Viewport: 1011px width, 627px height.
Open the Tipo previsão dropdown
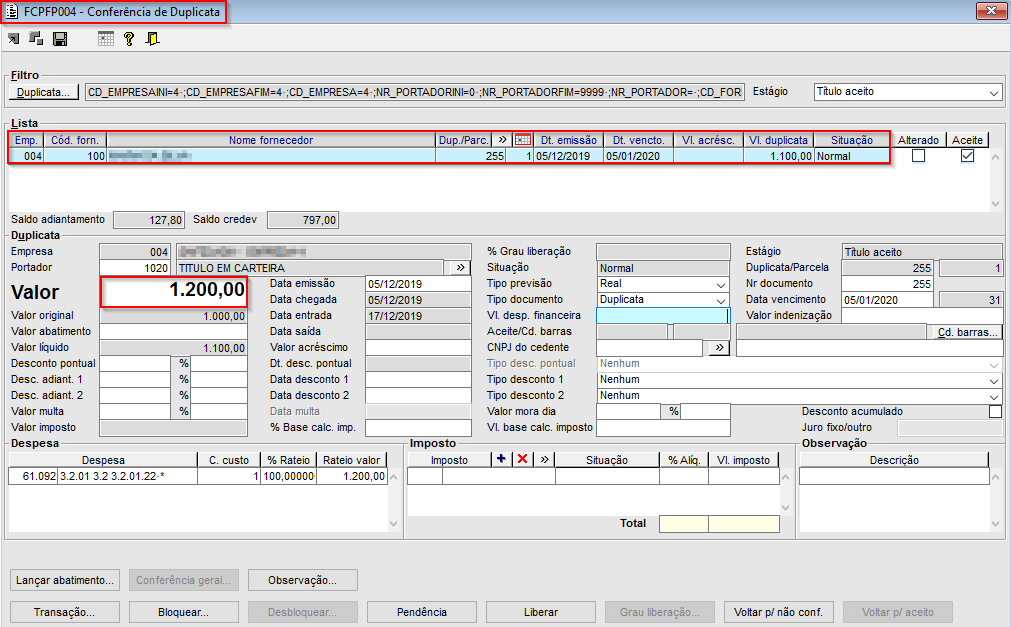[721, 284]
